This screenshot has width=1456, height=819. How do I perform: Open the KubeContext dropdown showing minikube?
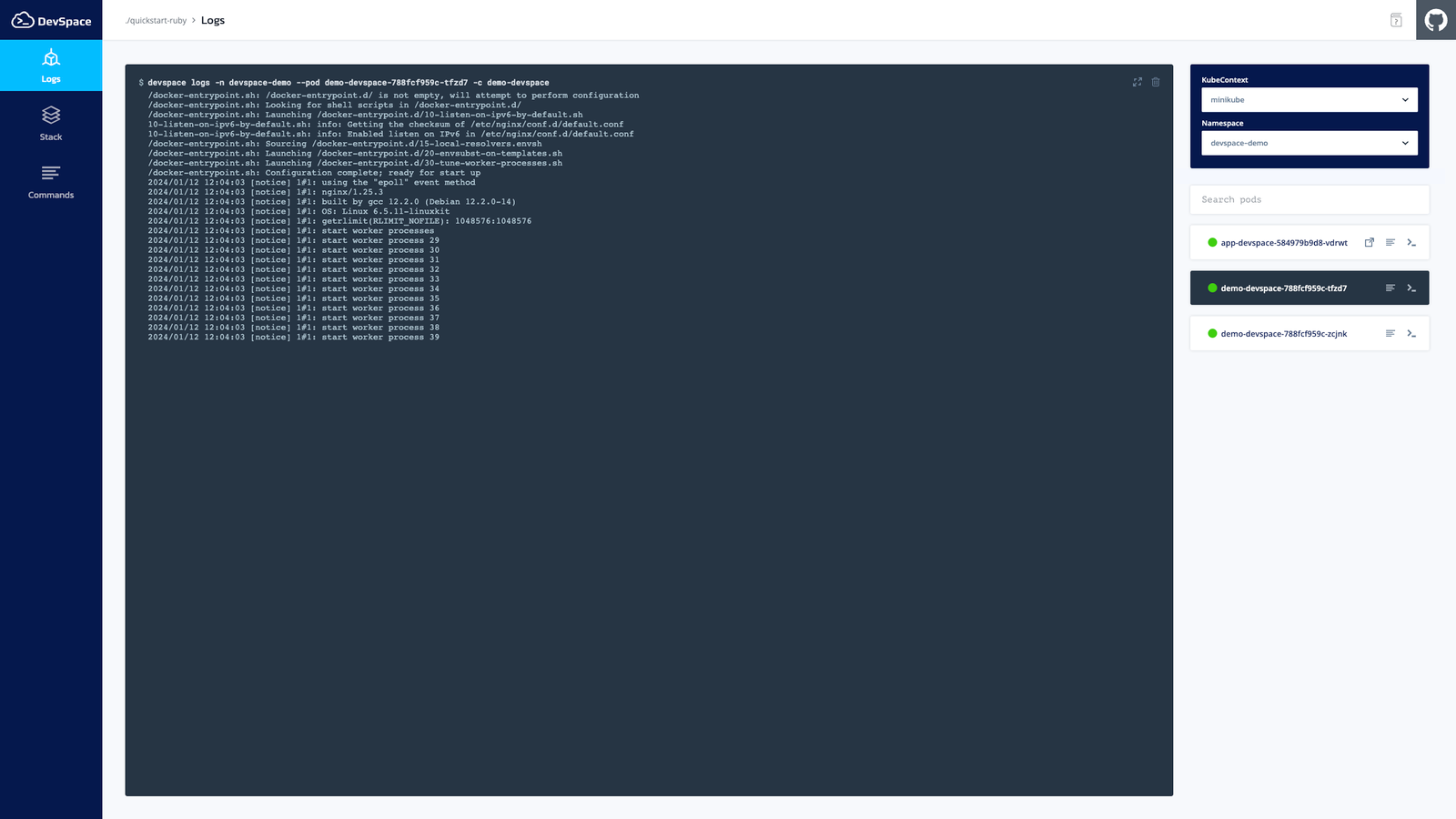pos(1309,99)
